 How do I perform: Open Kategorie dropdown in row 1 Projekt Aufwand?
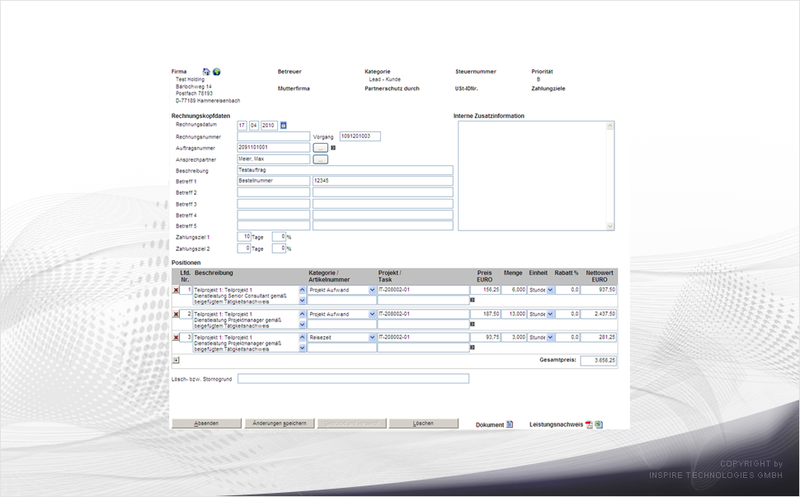pos(372,290)
